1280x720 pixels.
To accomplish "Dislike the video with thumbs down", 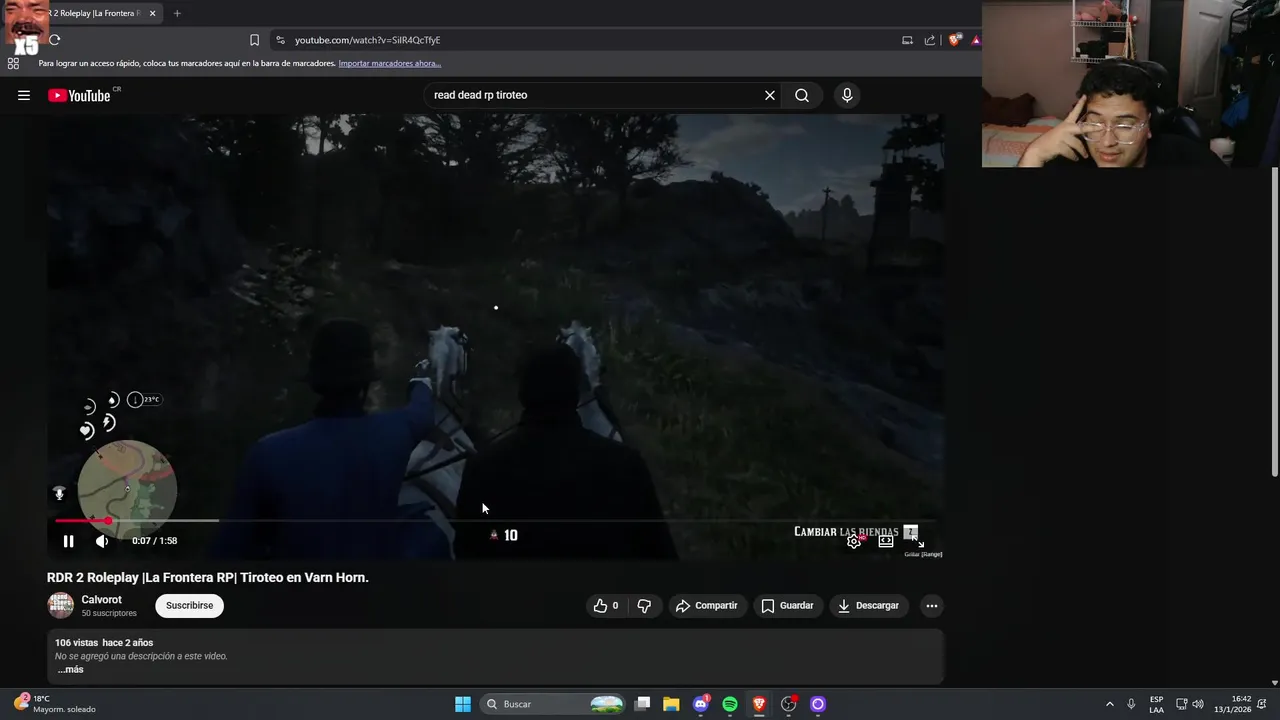I will [644, 605].
